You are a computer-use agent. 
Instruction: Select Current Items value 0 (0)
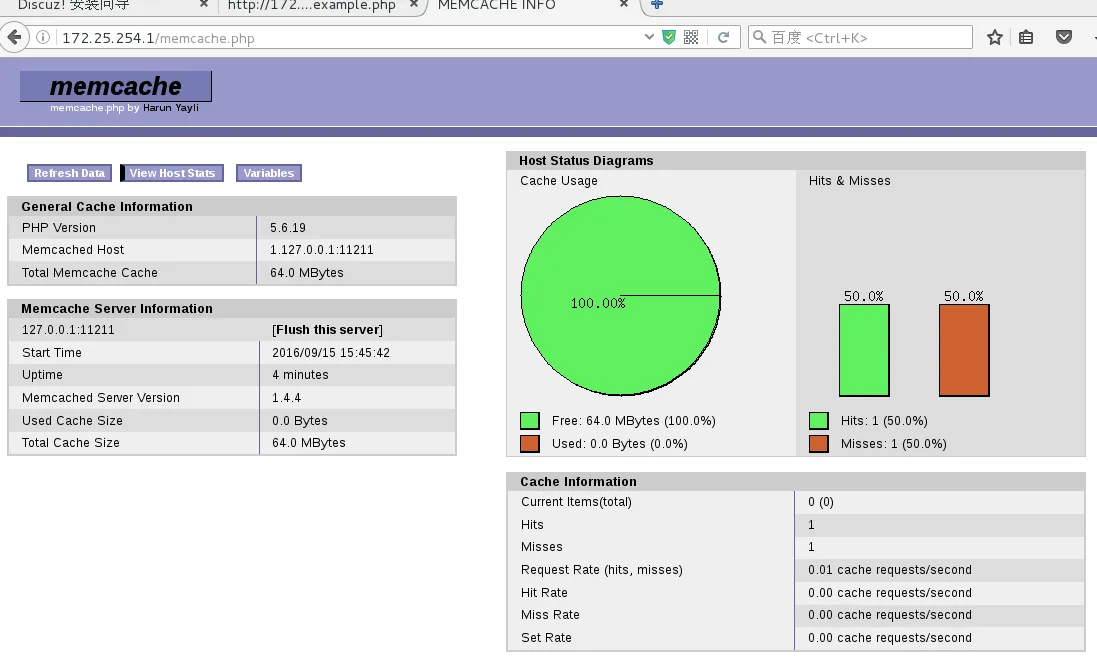click(821, 501)
